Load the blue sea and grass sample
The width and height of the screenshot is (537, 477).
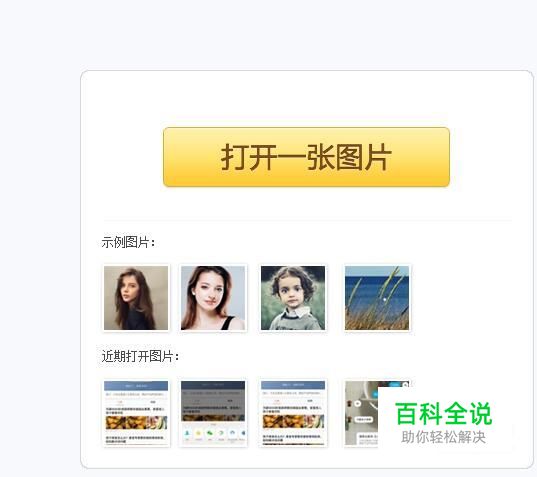click(x=377, y=298)
